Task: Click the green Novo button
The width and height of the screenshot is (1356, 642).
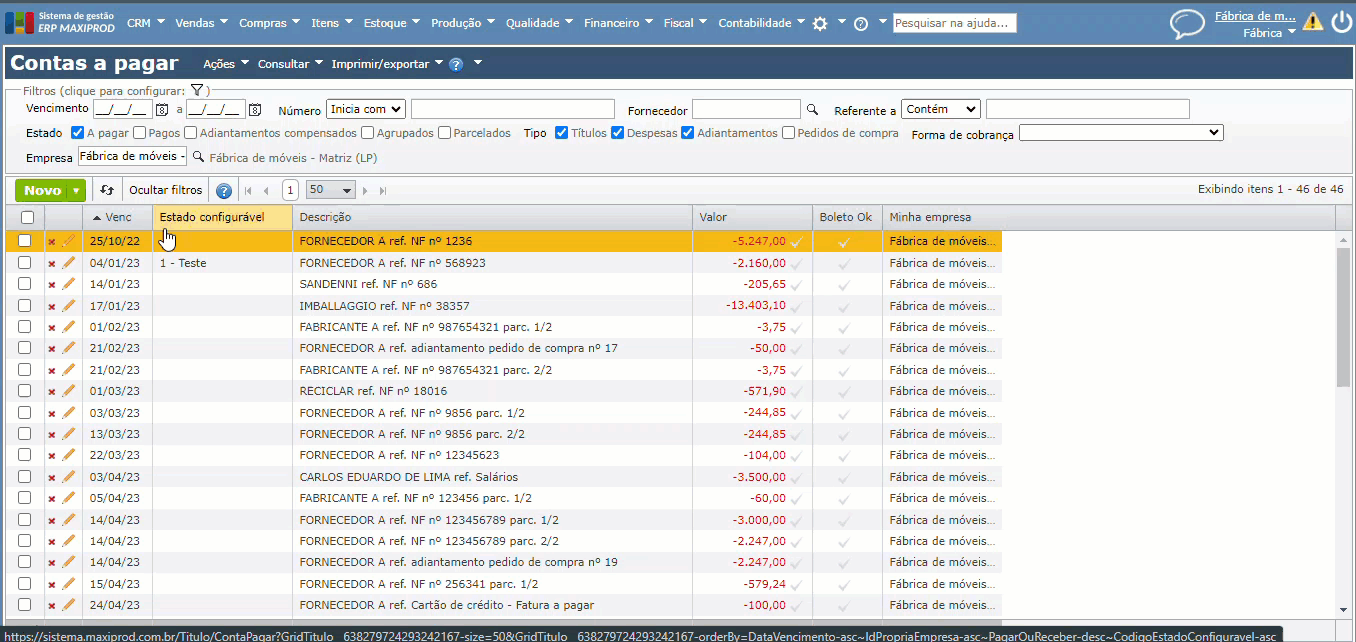Action: click(42, 190)
